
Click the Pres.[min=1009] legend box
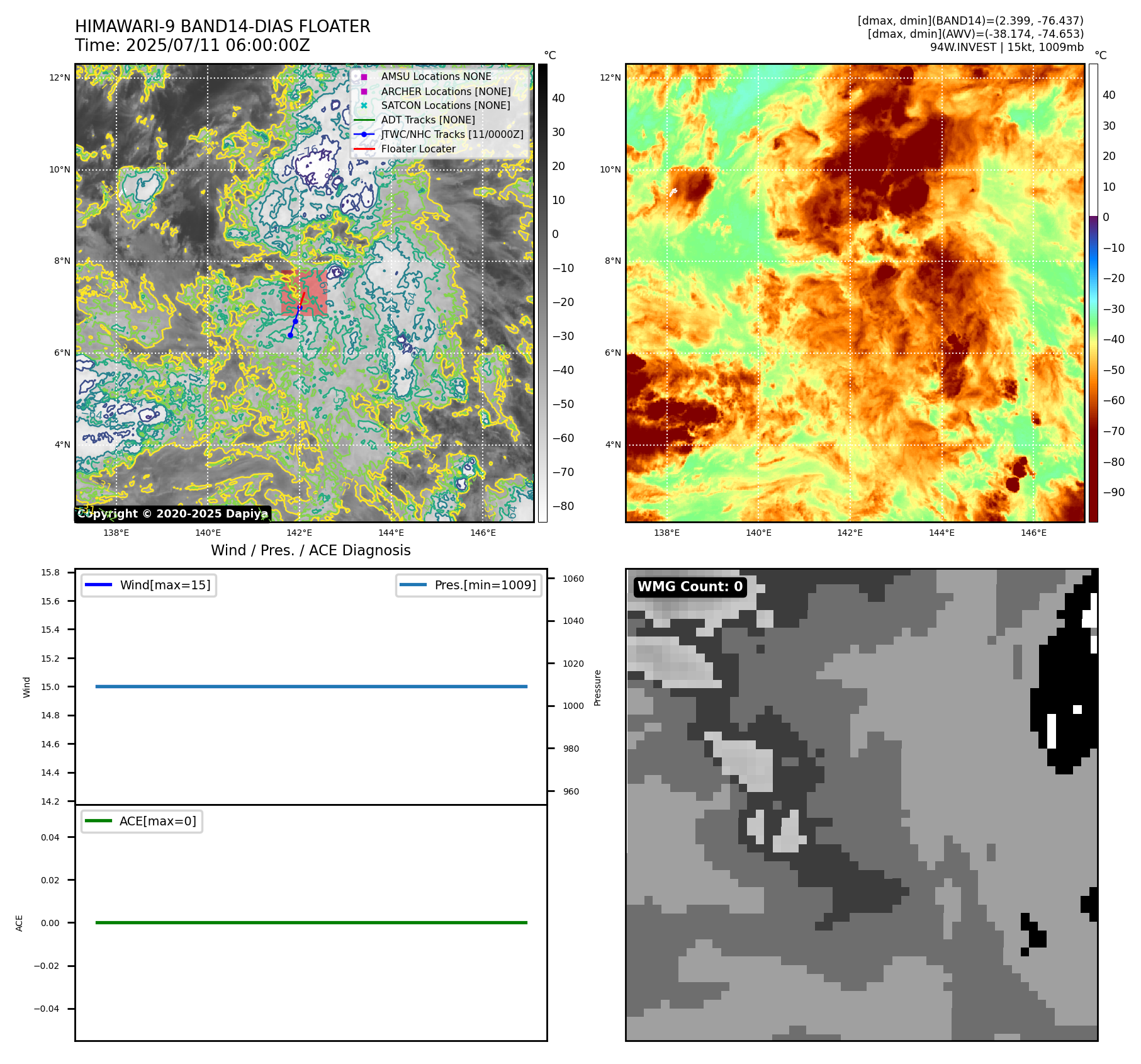(x=469, y=585)
